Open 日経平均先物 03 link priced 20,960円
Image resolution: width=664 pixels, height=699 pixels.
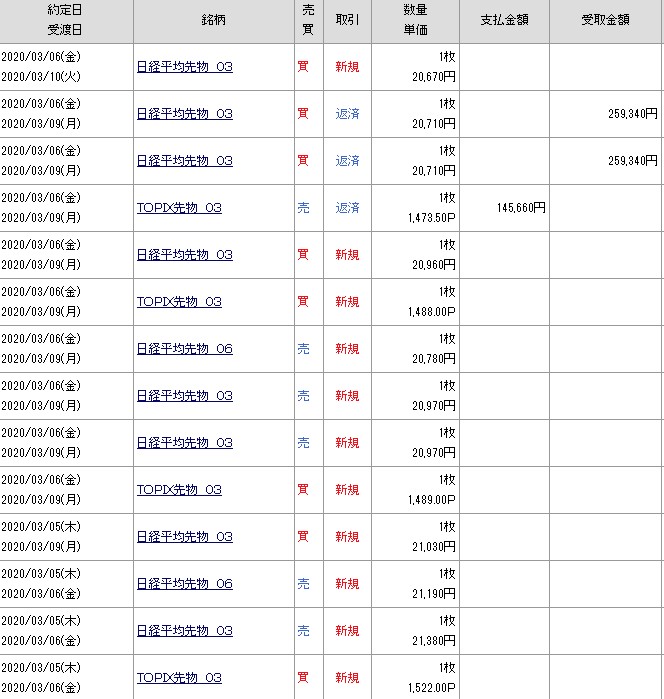[184, 255]
